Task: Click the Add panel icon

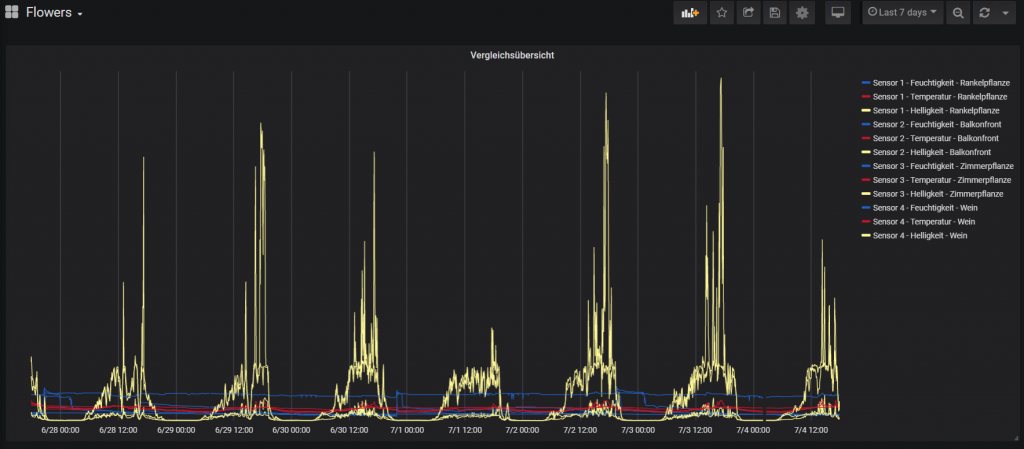Action: 688,13
